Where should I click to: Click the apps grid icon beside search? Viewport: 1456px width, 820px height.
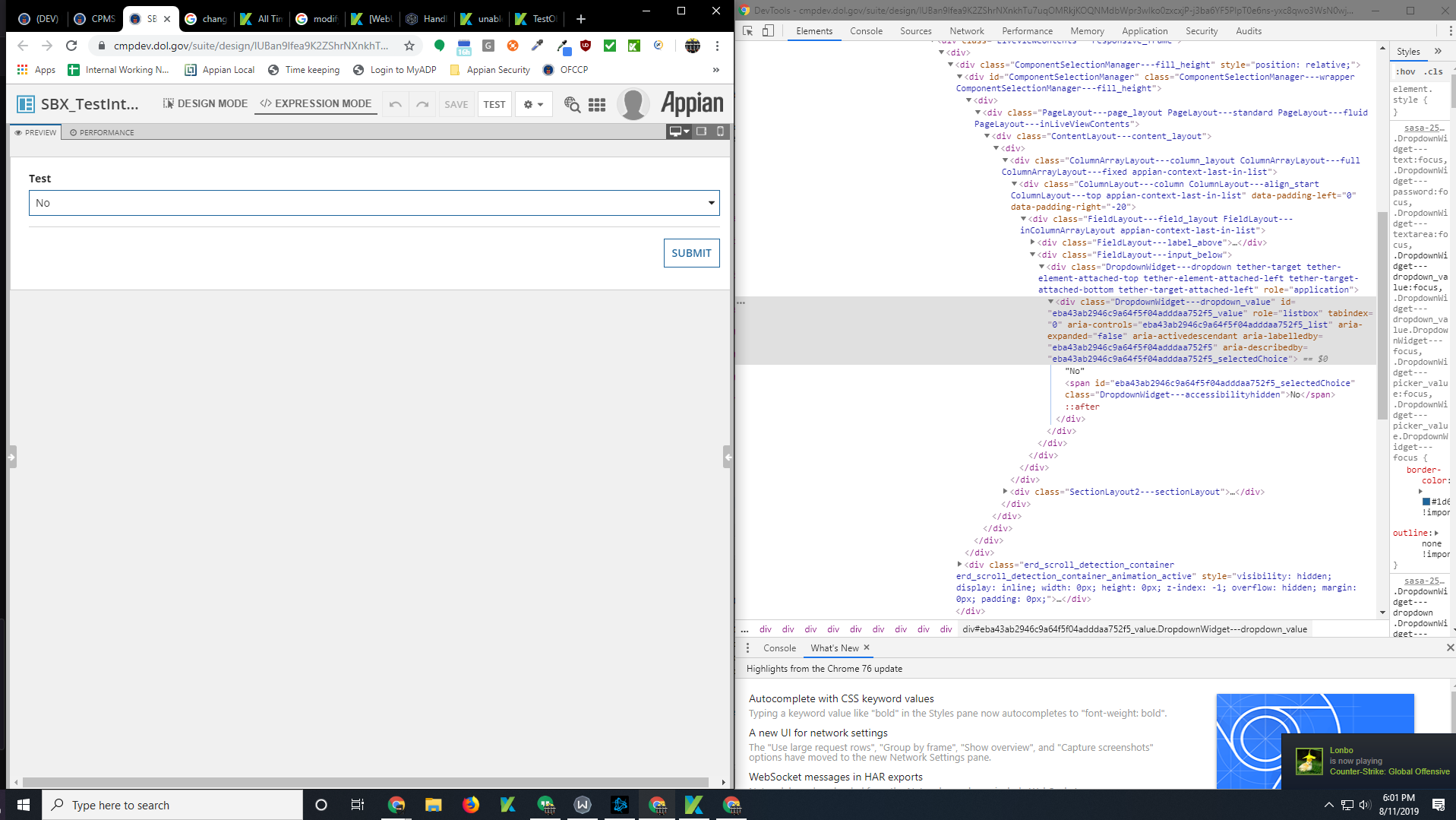[x=597, y=105]
